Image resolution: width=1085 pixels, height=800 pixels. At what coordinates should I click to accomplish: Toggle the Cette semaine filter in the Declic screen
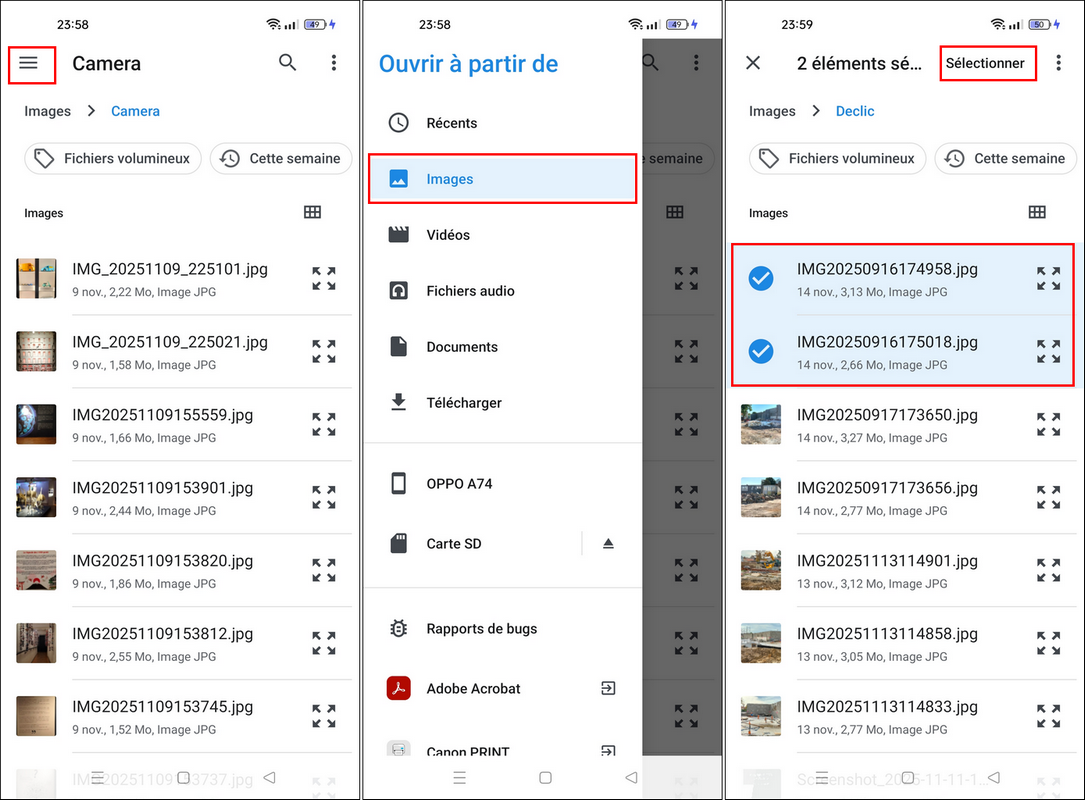coord(1006,158)
